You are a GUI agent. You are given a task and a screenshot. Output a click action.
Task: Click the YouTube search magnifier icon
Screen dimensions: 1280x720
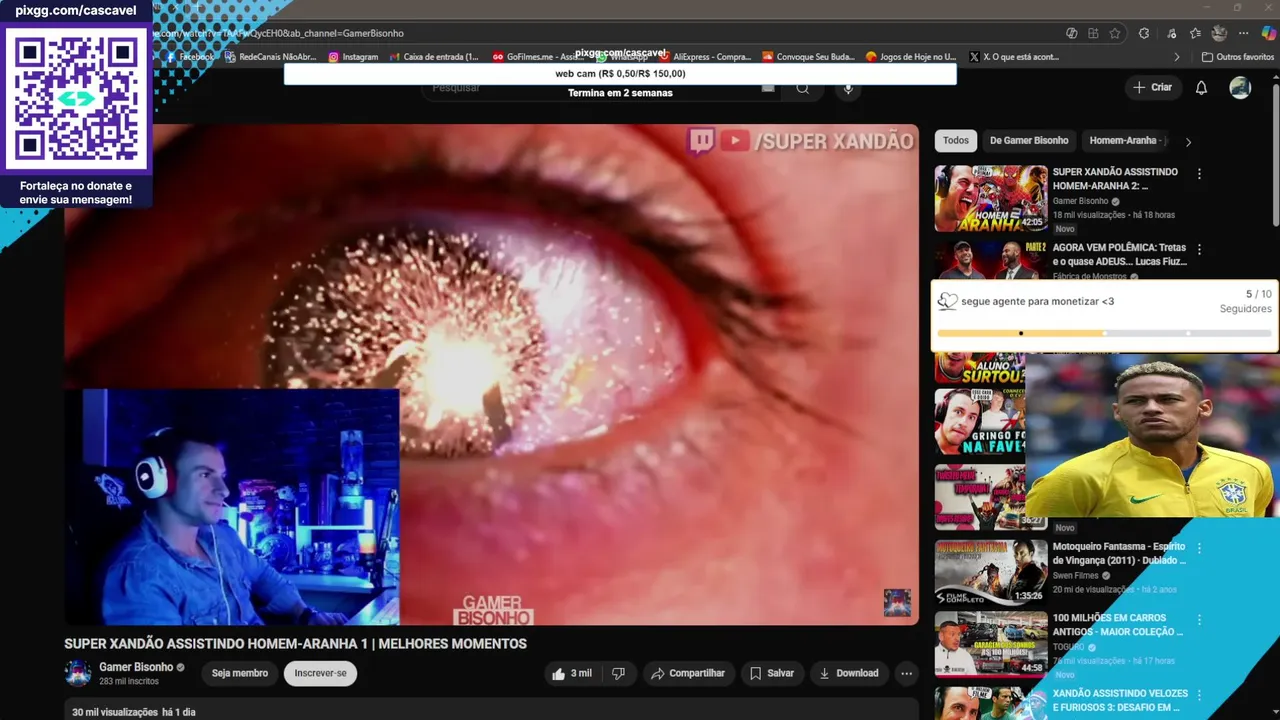[x=803, y=88]
